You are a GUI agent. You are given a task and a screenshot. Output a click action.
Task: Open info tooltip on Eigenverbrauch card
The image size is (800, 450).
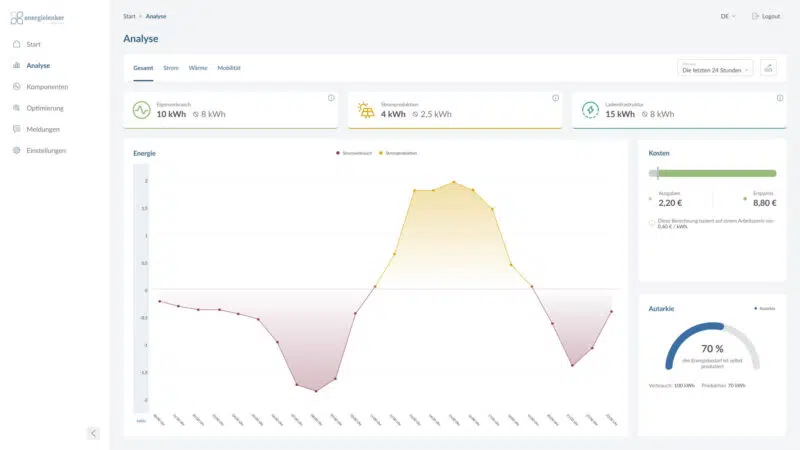[x=331, y=98]
